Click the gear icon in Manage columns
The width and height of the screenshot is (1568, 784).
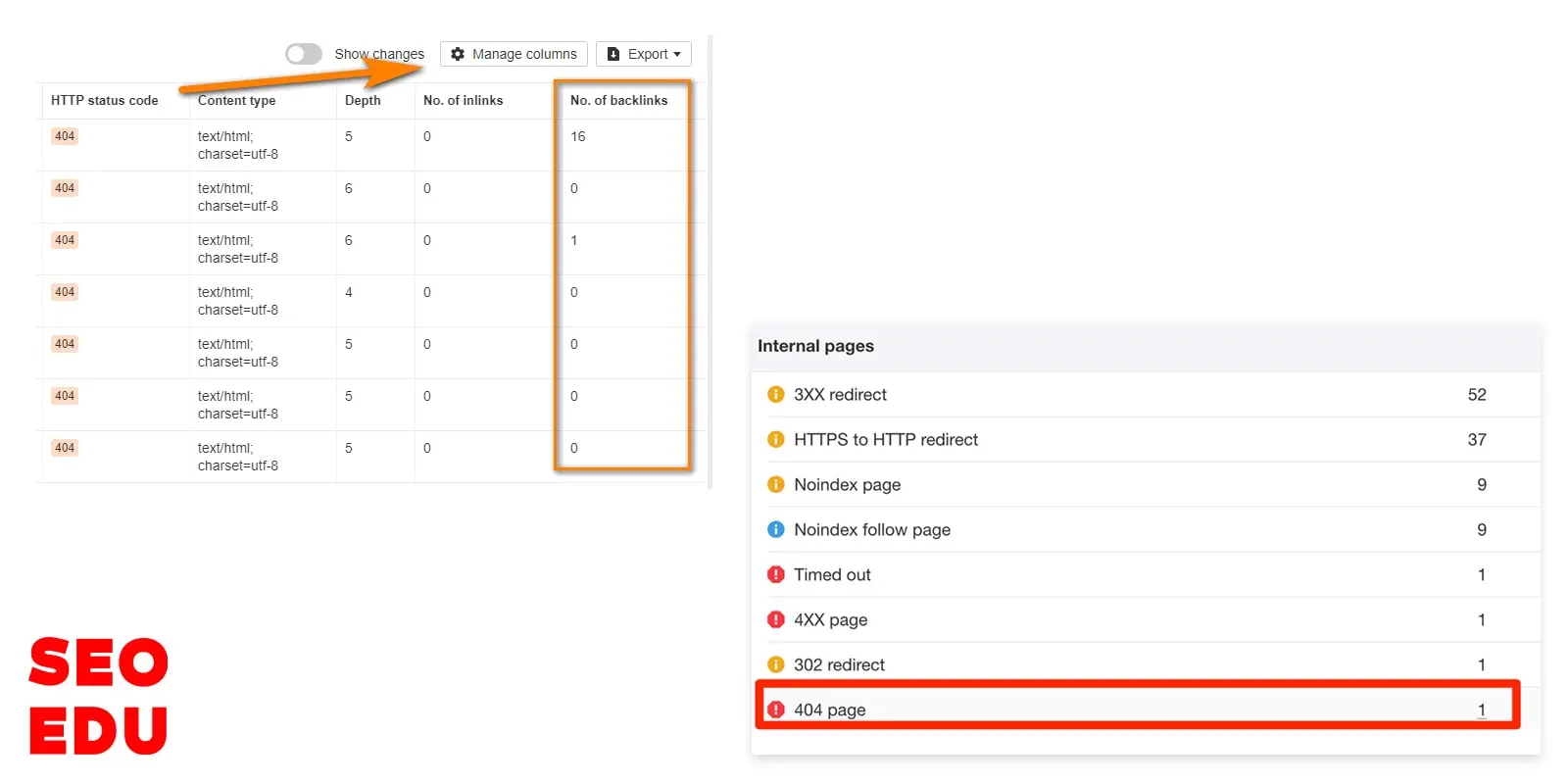[x=458, y=54]
